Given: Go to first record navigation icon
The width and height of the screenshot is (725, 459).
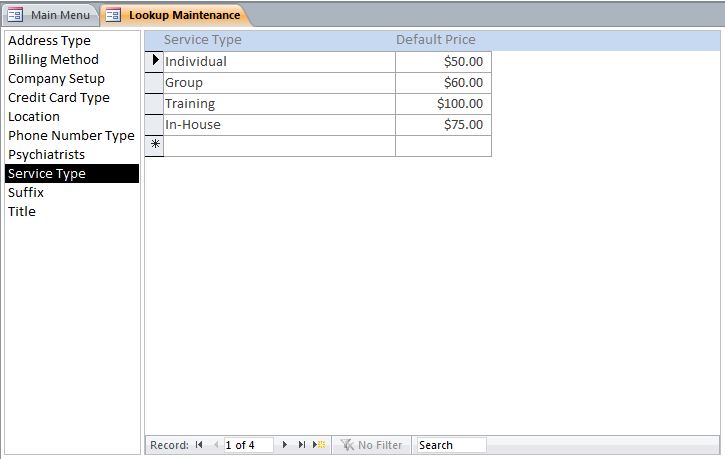Looking at the screenshot, I should 199,445.
